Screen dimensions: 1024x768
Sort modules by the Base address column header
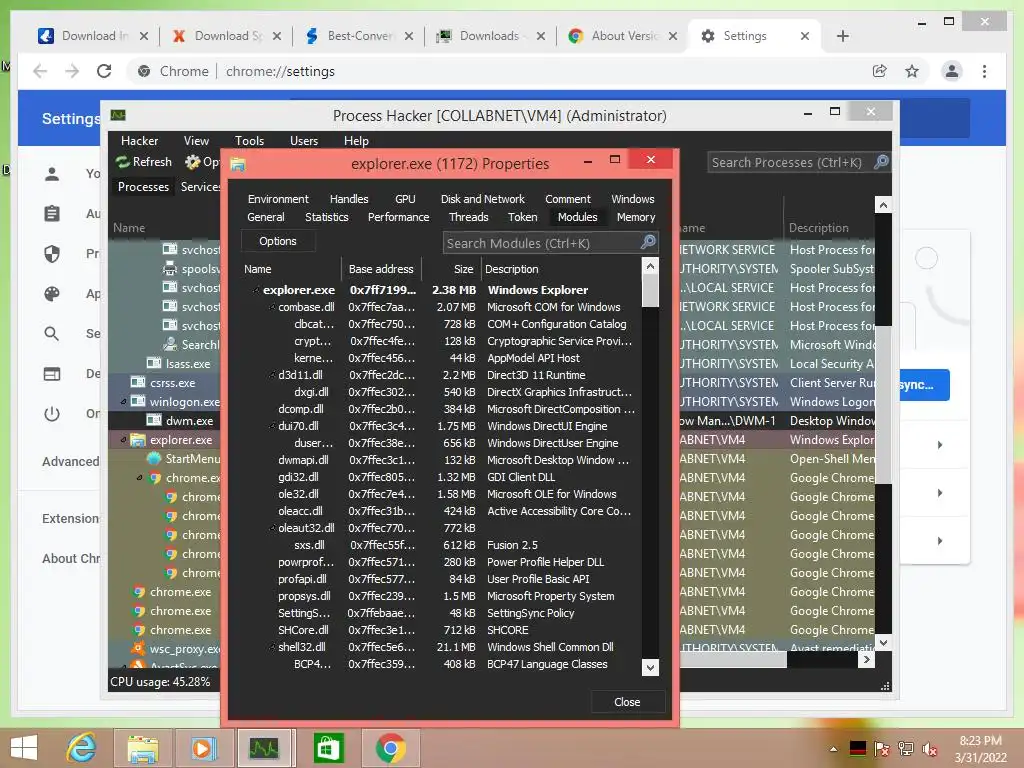pos(381,269)
